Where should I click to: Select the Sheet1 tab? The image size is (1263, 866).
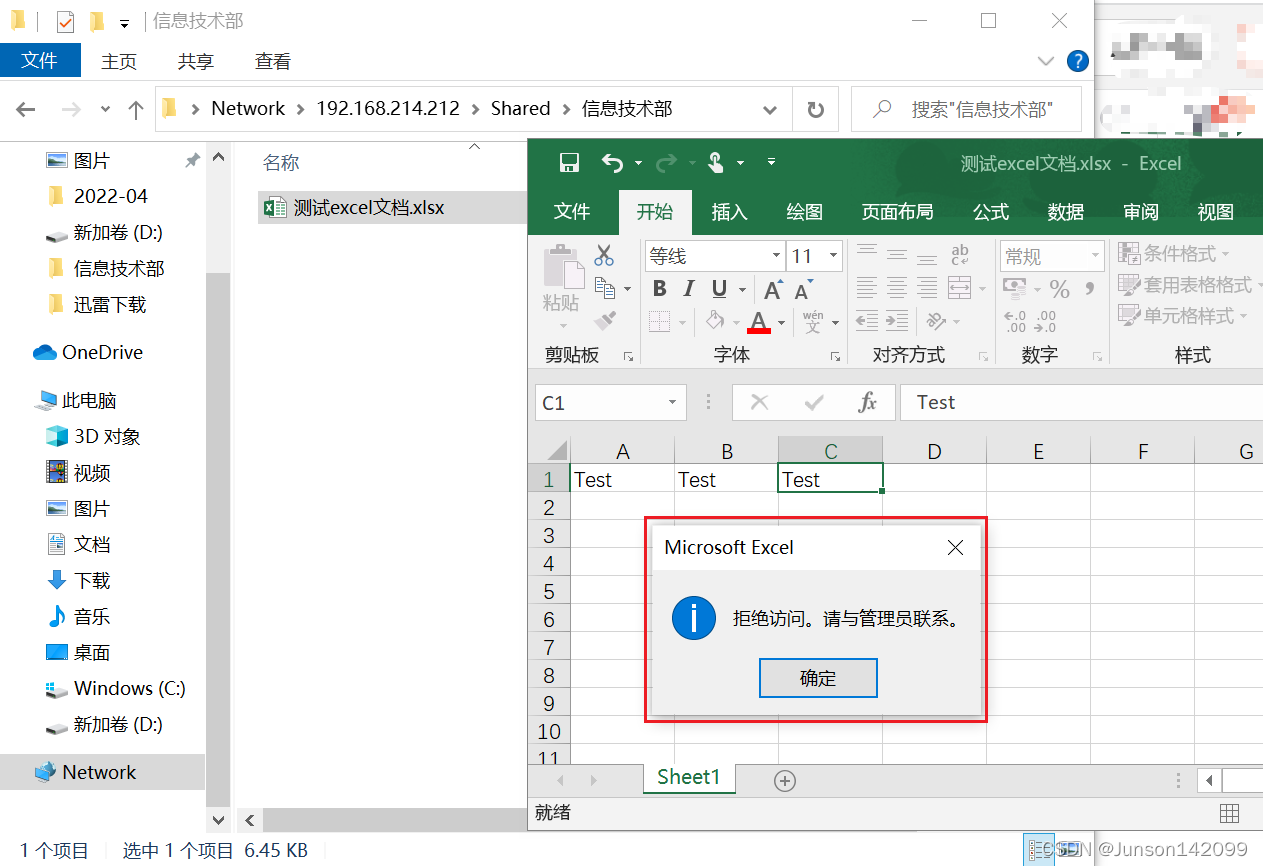tap(688, 778)
